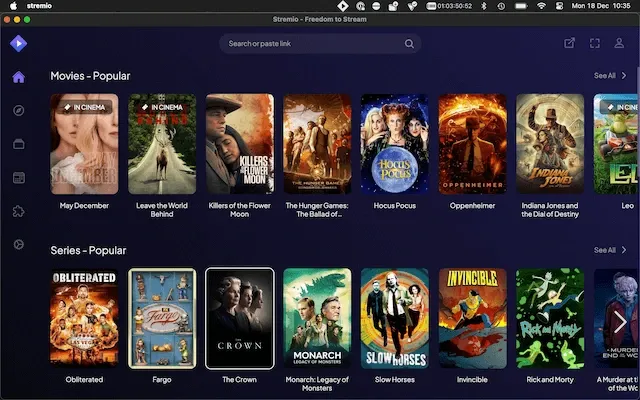Image resolution: width=640 pixels, height=400 pixels.
Task: Open Oppenheimer poster
Action: tap(472, 144)
